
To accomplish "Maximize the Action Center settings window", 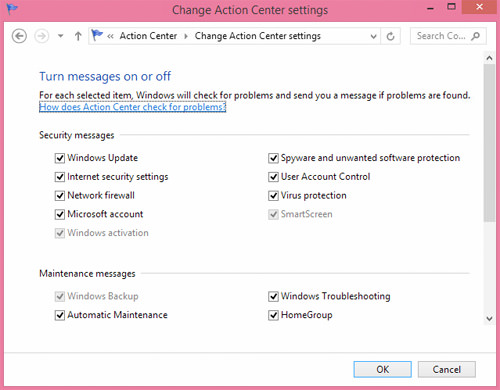I will pyautogui.click(x=451, y=7).
